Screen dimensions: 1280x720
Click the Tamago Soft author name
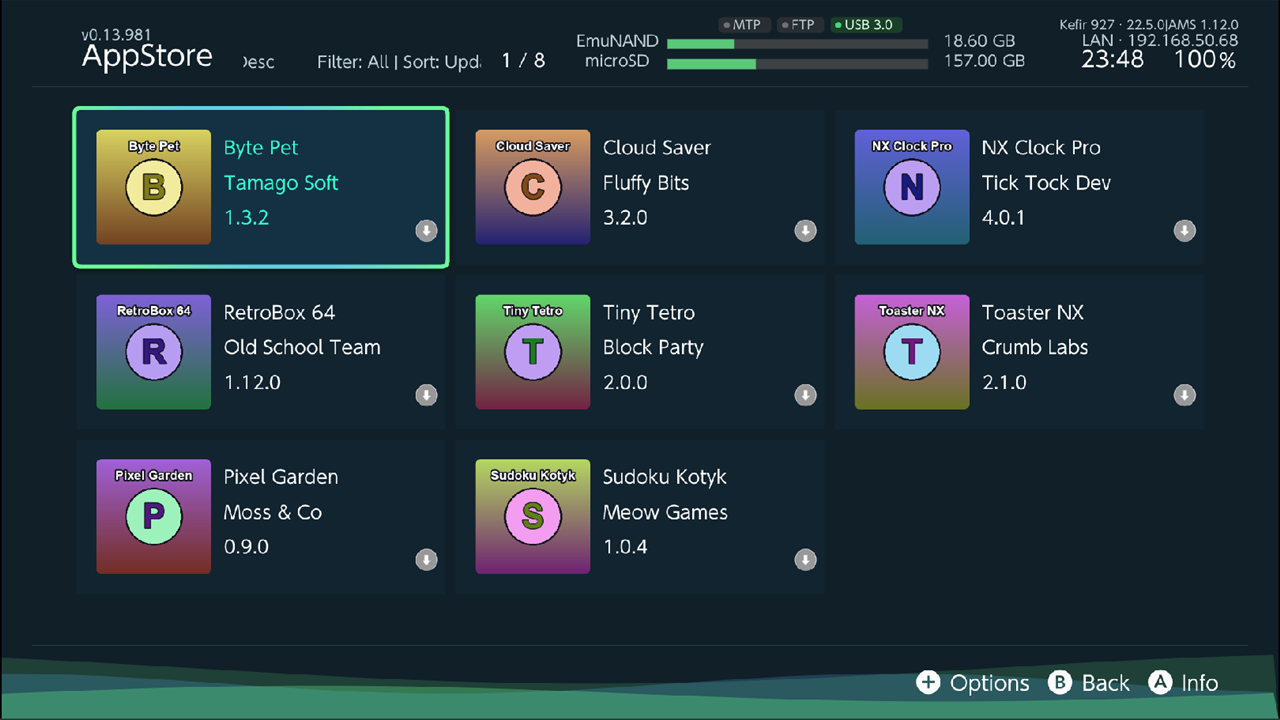(x=281, y=183)
